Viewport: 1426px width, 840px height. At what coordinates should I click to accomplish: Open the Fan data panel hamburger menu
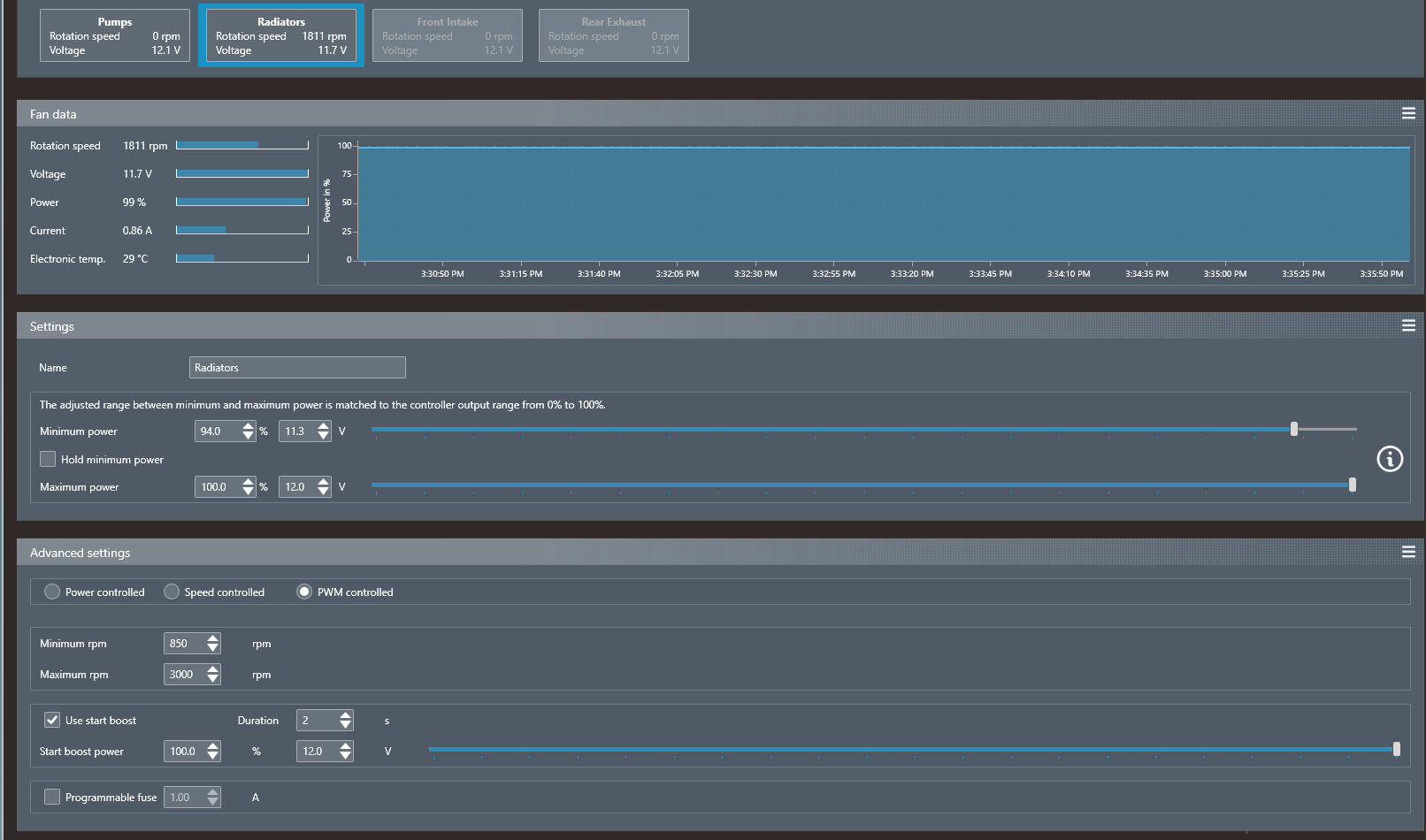1408,113
